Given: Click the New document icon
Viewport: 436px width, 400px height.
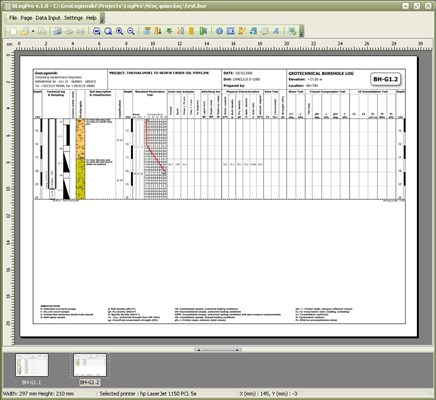Looking at the screenshot, I should pyautogui.click(x=13, y=31).
